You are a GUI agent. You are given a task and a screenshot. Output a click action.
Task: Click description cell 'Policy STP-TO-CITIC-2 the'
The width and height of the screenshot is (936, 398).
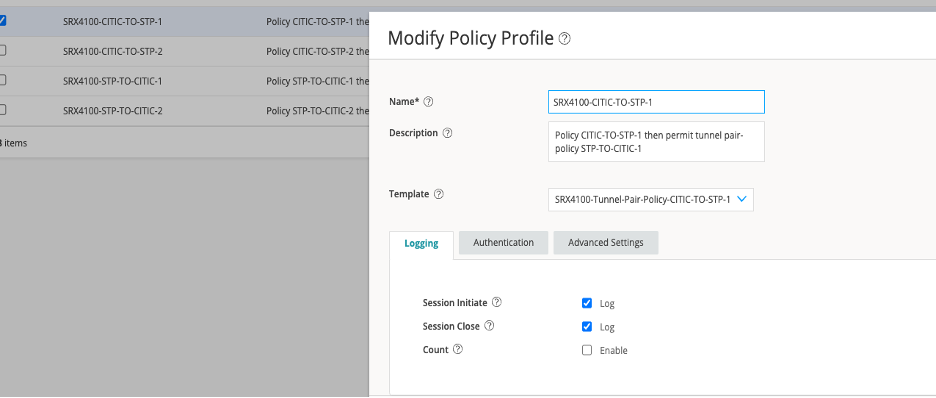tap(318, 110)
